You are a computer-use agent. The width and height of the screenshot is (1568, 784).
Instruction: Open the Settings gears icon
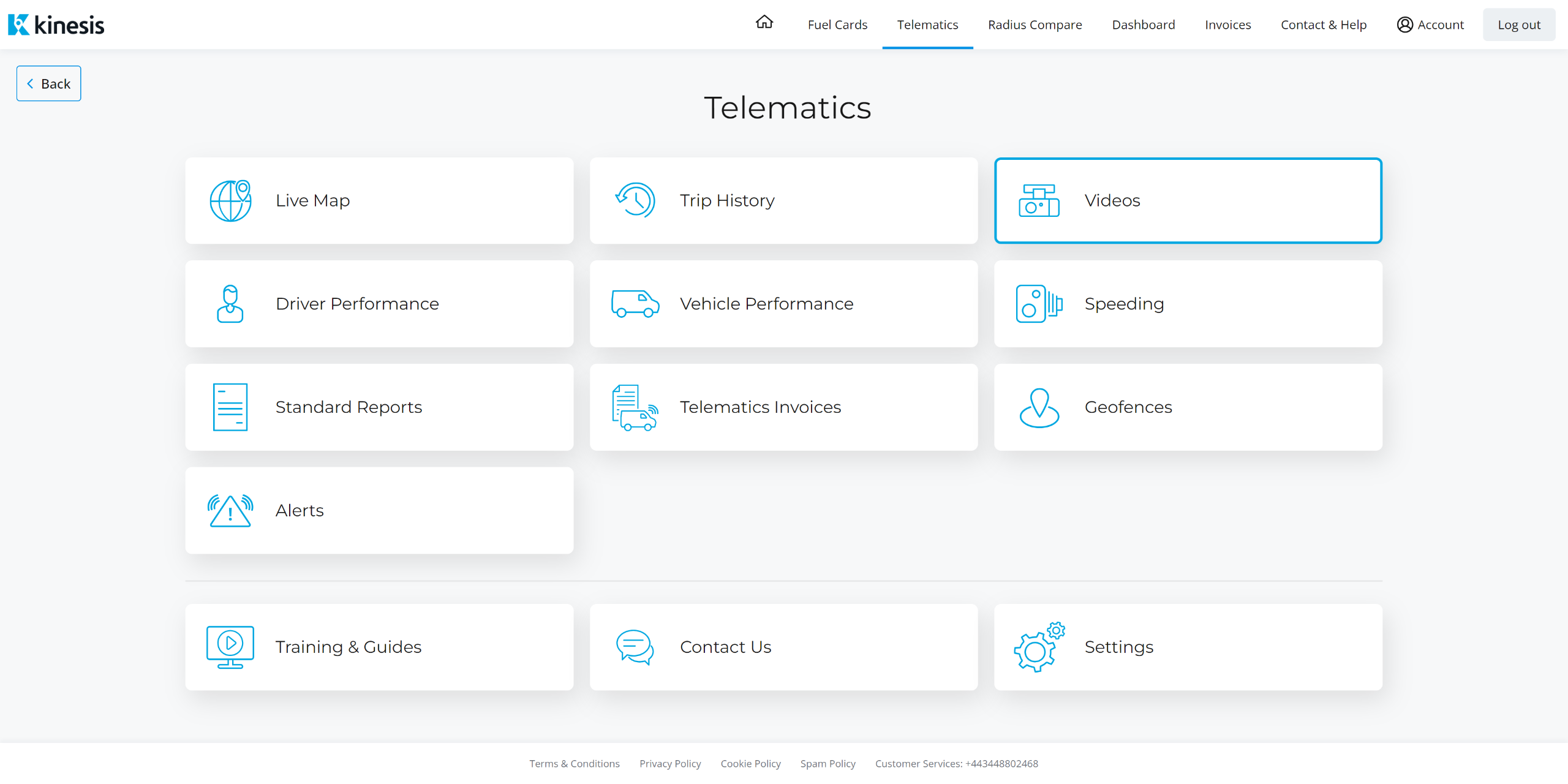(x=1039, y=647)
